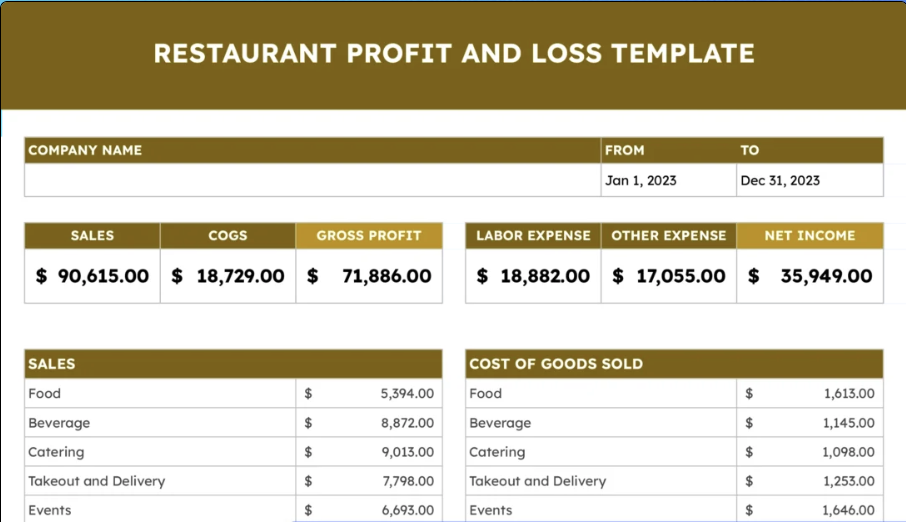Screen dimensions: 906x522
Task: Select the Restaurant Profit and Loss Template title
Action: pos(453,53)
